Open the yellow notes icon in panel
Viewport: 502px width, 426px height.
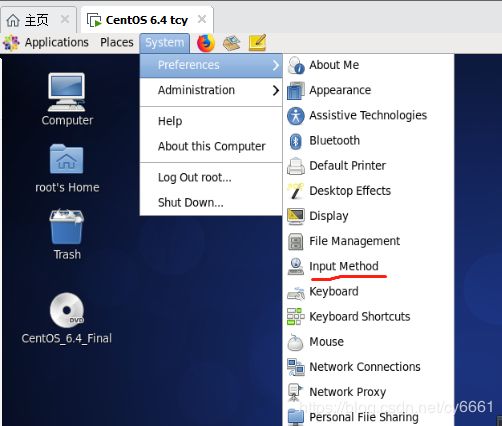(x=257, y=43)
